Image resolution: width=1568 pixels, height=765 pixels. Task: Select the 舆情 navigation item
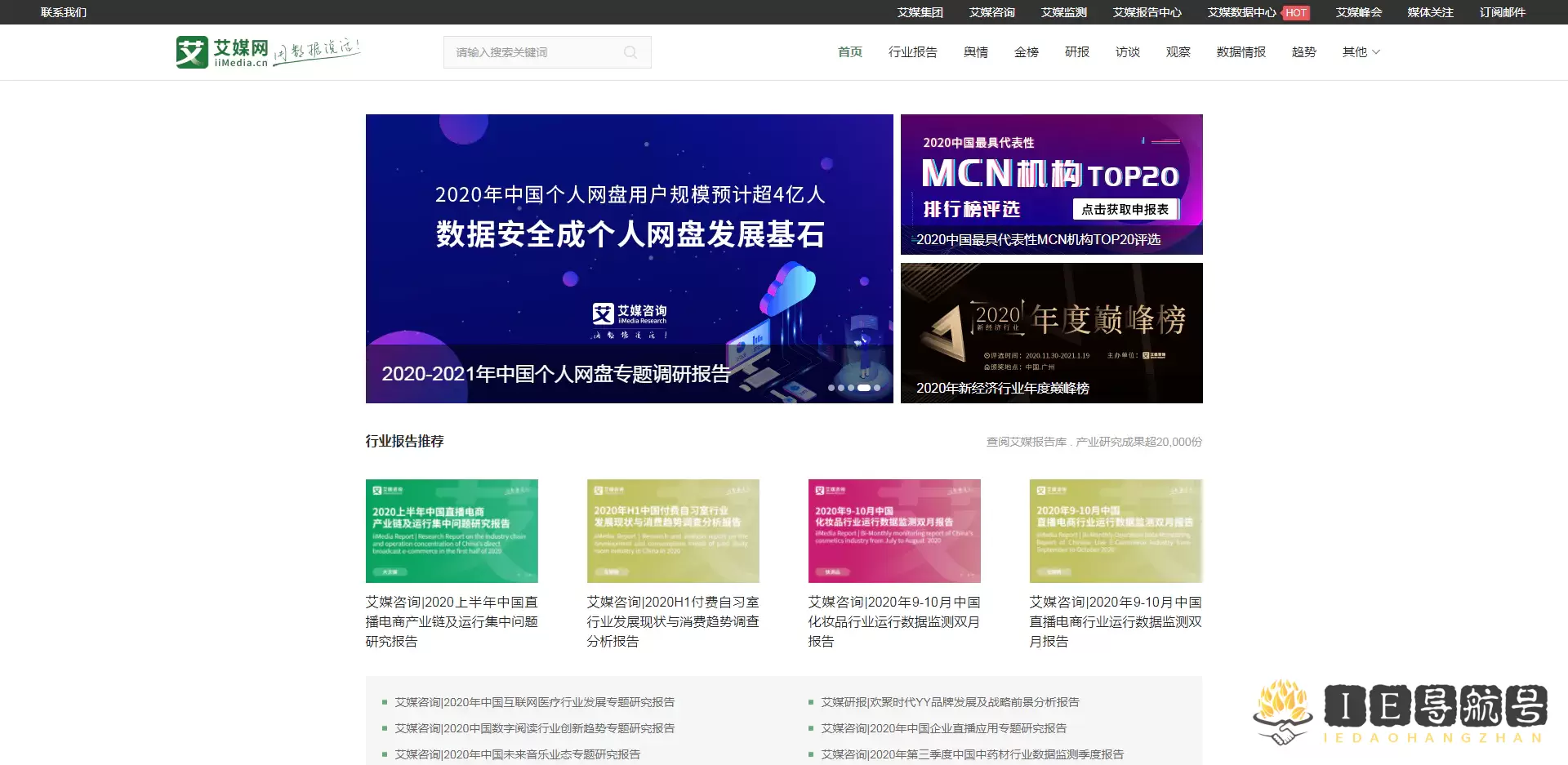click(976, 52)
